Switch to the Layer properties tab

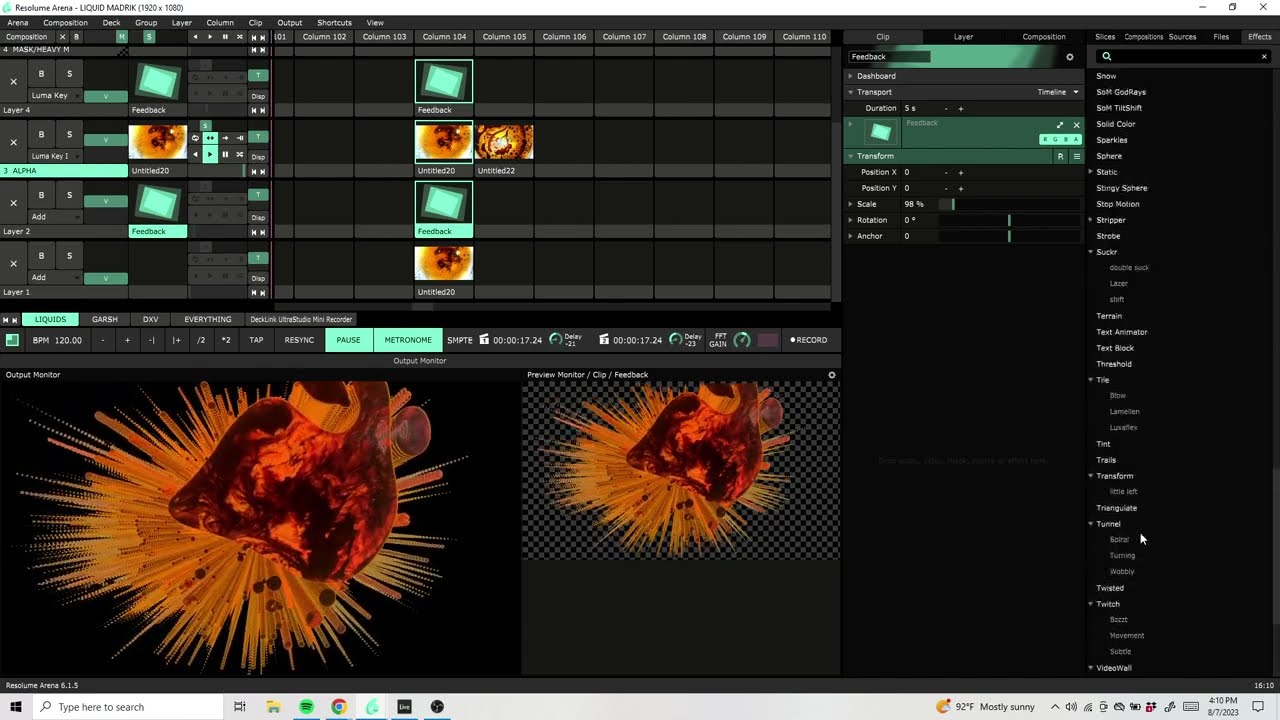pyautogui.click(x=963, y=37)
